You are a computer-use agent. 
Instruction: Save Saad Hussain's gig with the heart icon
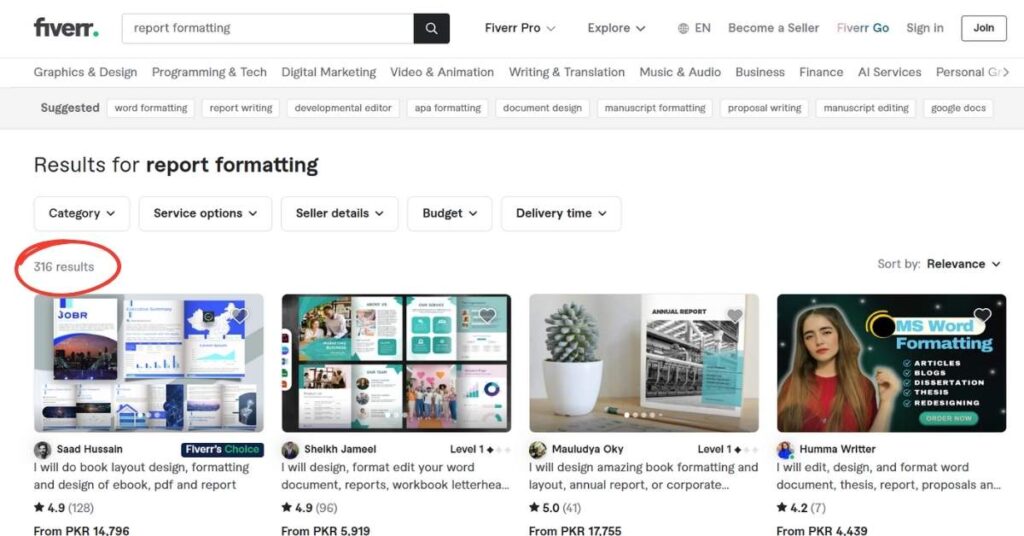(240, 315)
